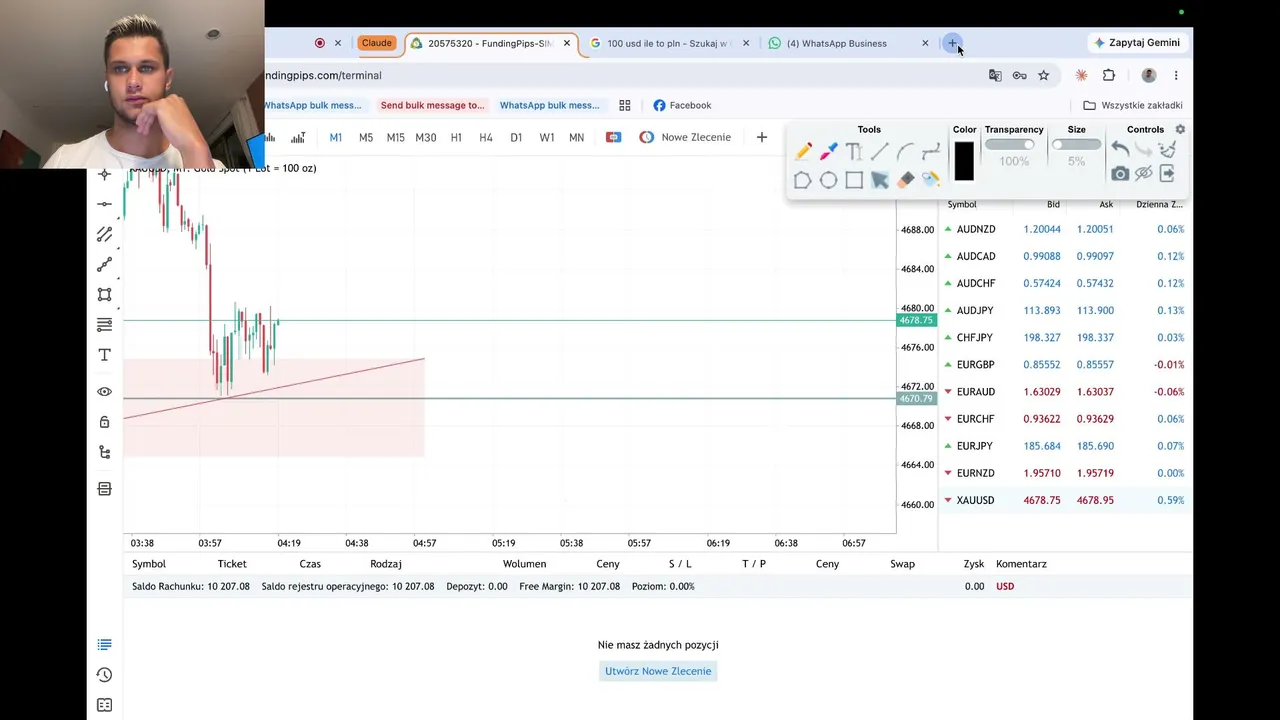Adjust the Transparency slider
The image size is (1280, 720).
1009,145
